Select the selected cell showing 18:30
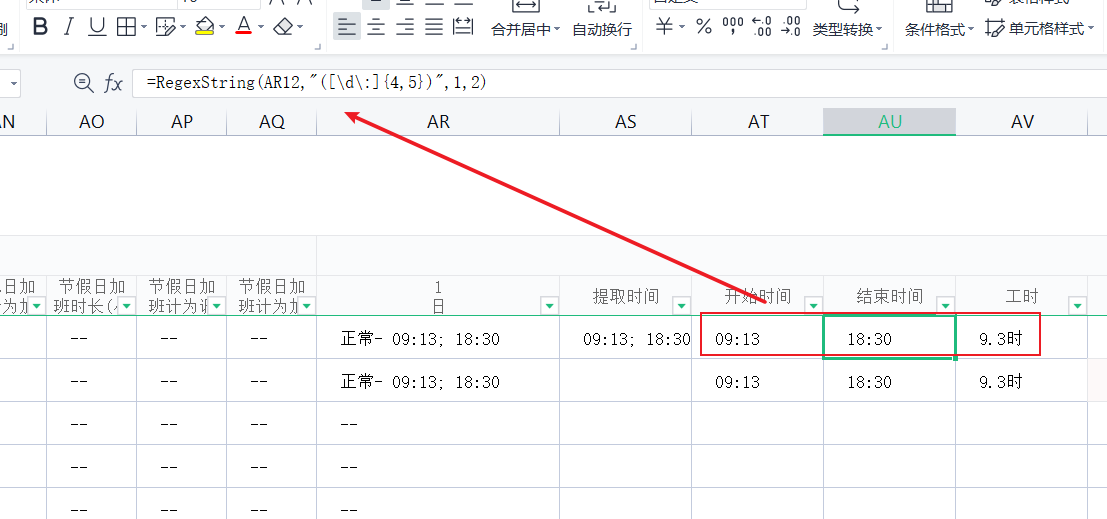The width and height of the screenshot is (1107, 519). 890,338
